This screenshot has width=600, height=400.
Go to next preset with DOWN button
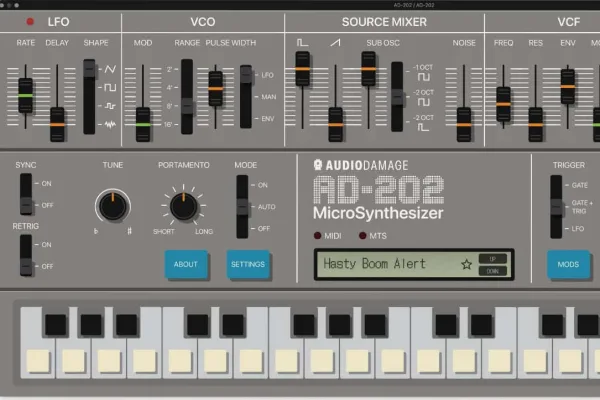pyautogui.click(x=492, y=271)
